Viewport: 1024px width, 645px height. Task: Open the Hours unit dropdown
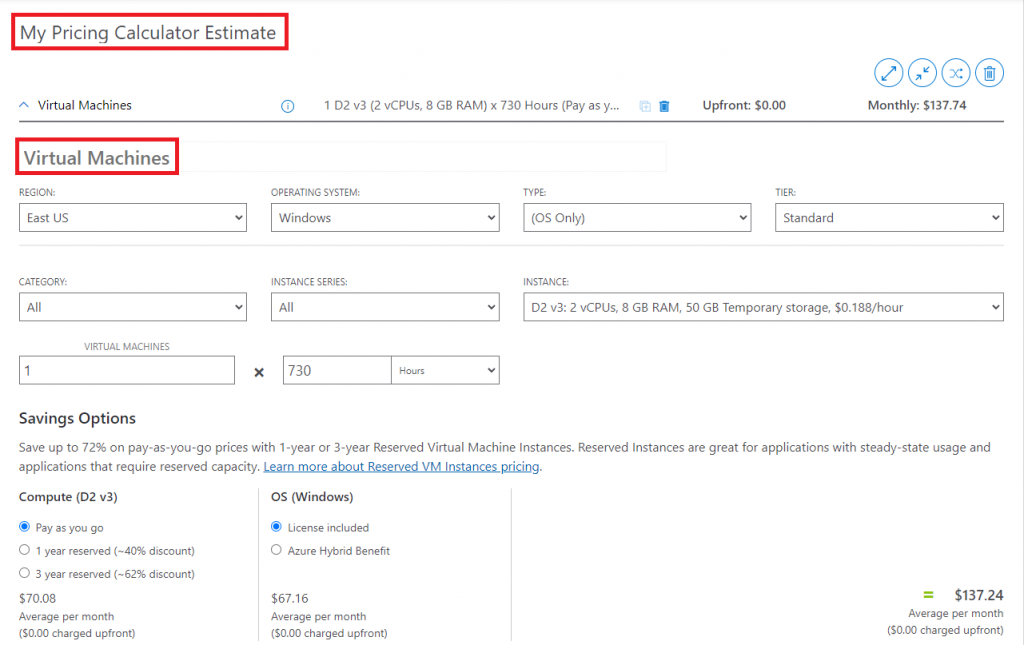(445, 370)
